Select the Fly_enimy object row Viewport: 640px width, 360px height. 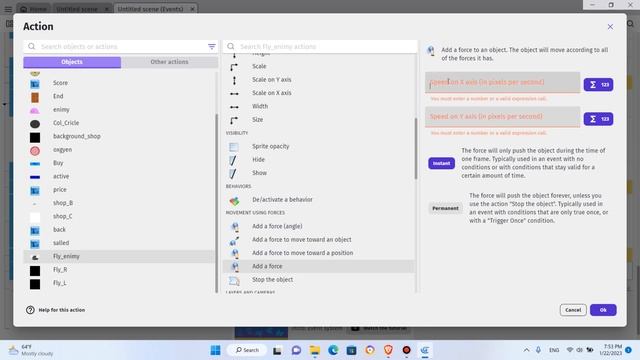(119, 256)
